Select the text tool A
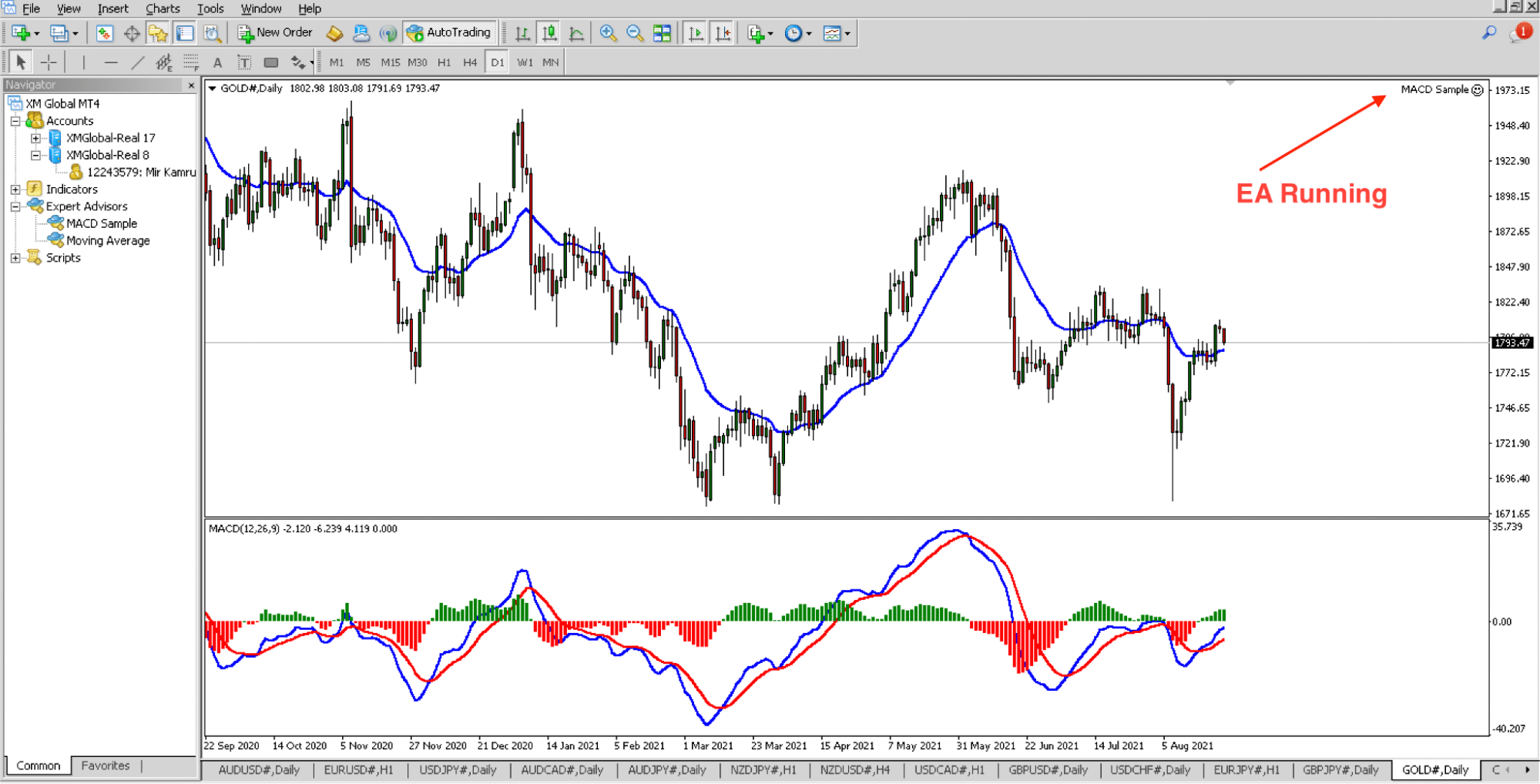 tap(217, 62)
